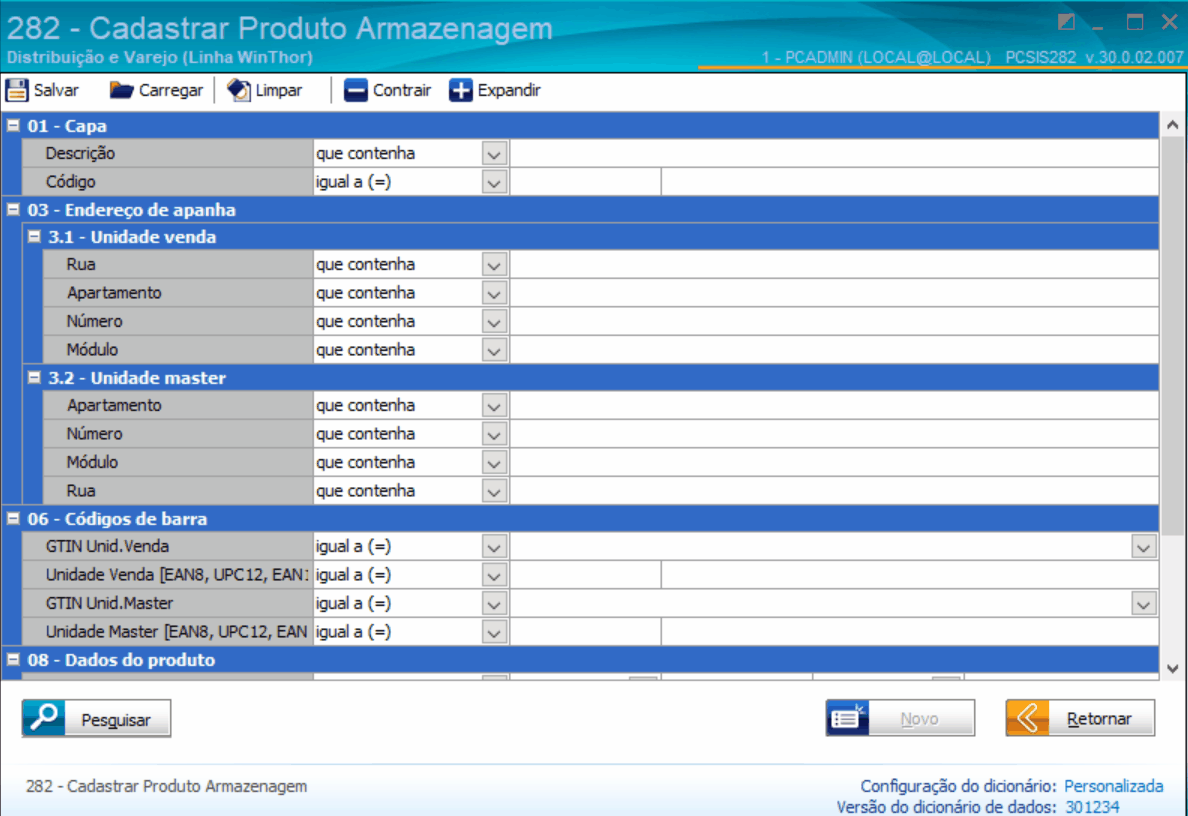Screen dimensions: 1188x816
Task: Open GTIN Unid.Venda condition dropdown
Action: [x=494, y=547]
